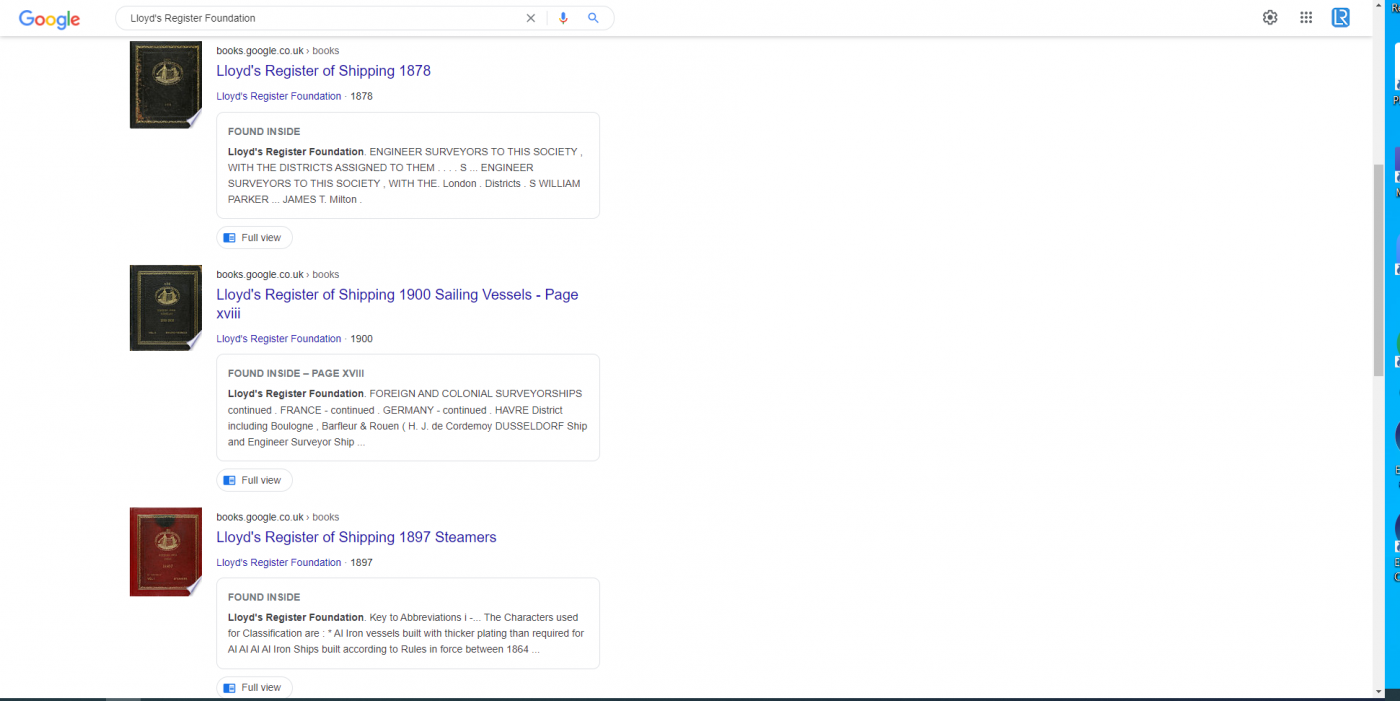
Task: Click the snippet text starting 'ENGINEER SURVEYORS TO THIS SOCIETY'
Action: (405, 176)
